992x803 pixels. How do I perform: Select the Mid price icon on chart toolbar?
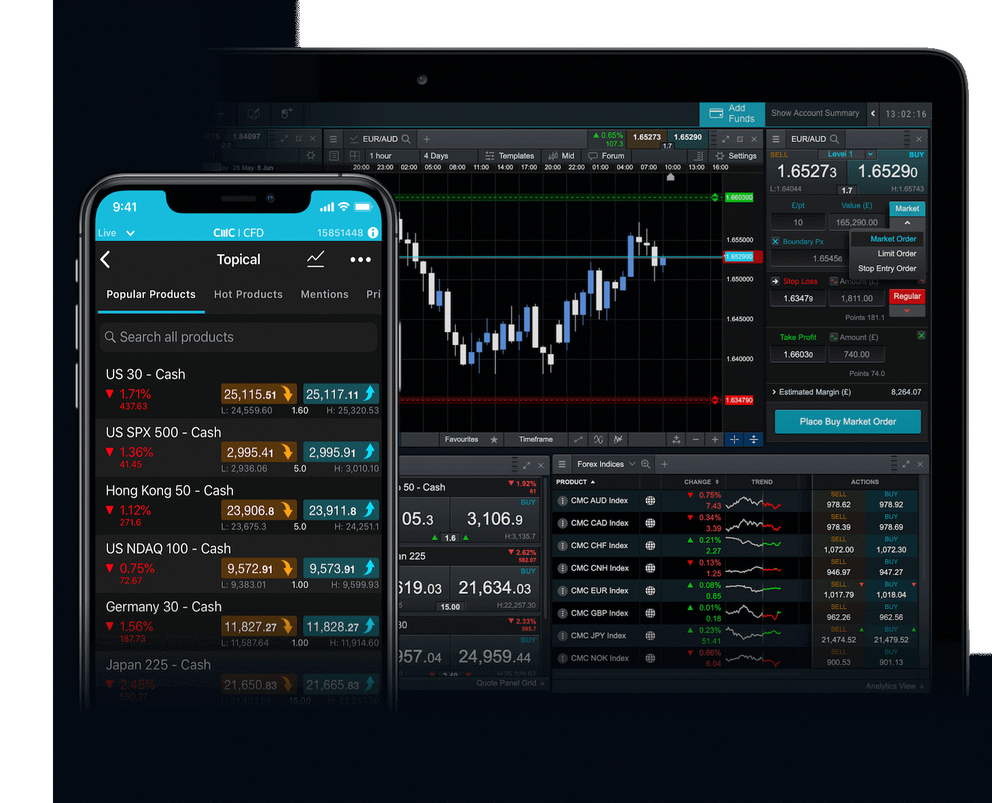552,156
